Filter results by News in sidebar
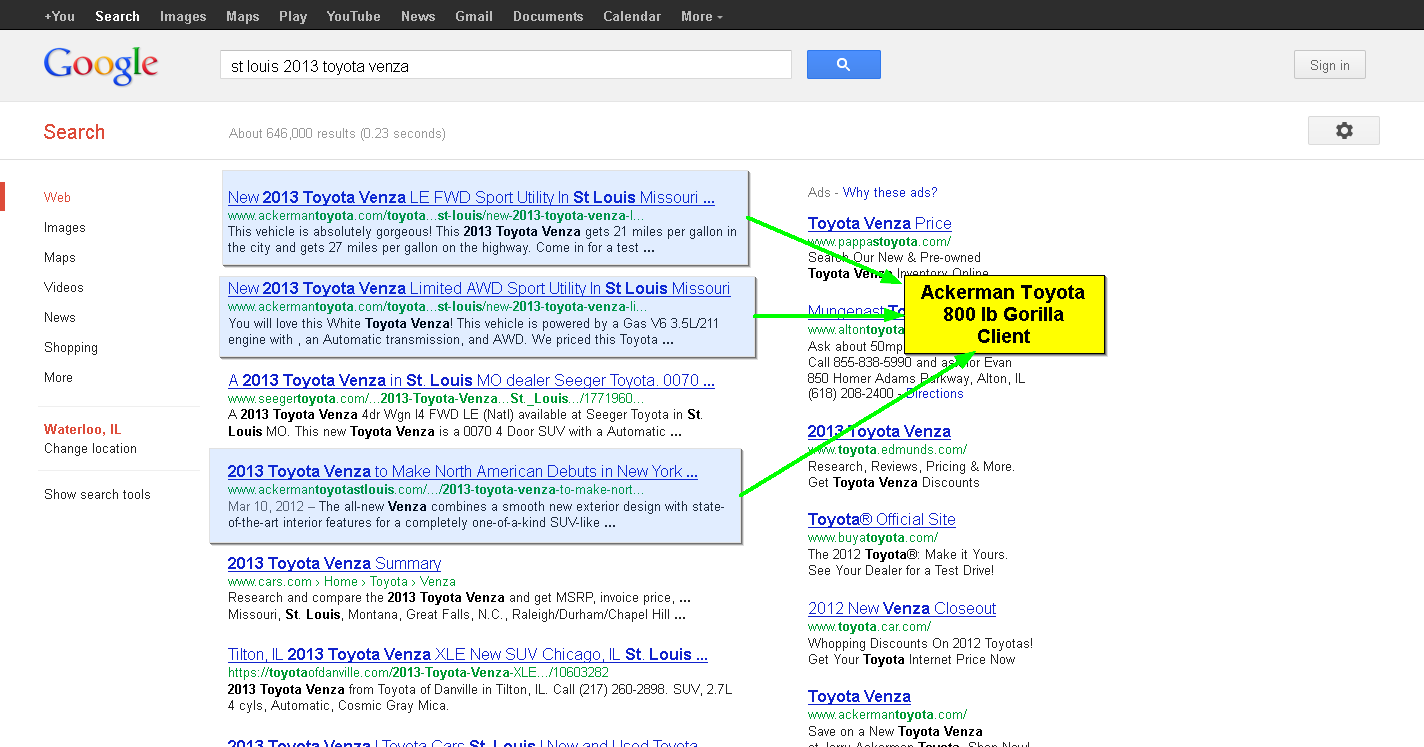The height and width of the screenshot is (747, 1424). point(60,317)
